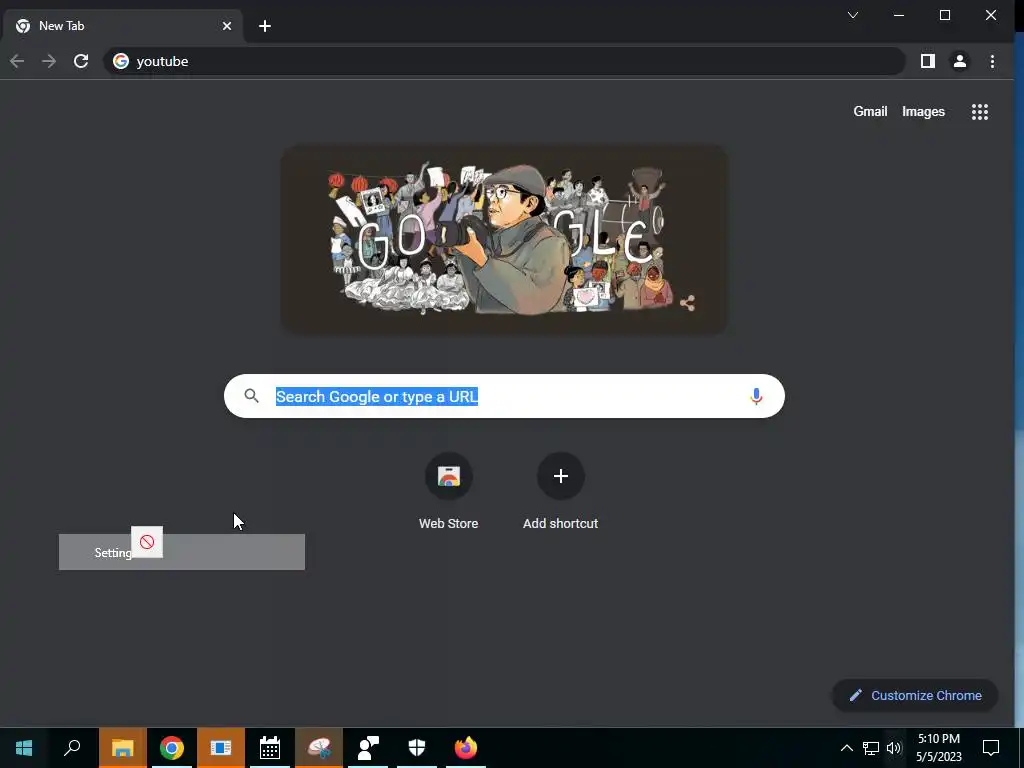The image size is (1024, 768).
Task: Click the Add shortcut label text
Action: click(560, 524)
